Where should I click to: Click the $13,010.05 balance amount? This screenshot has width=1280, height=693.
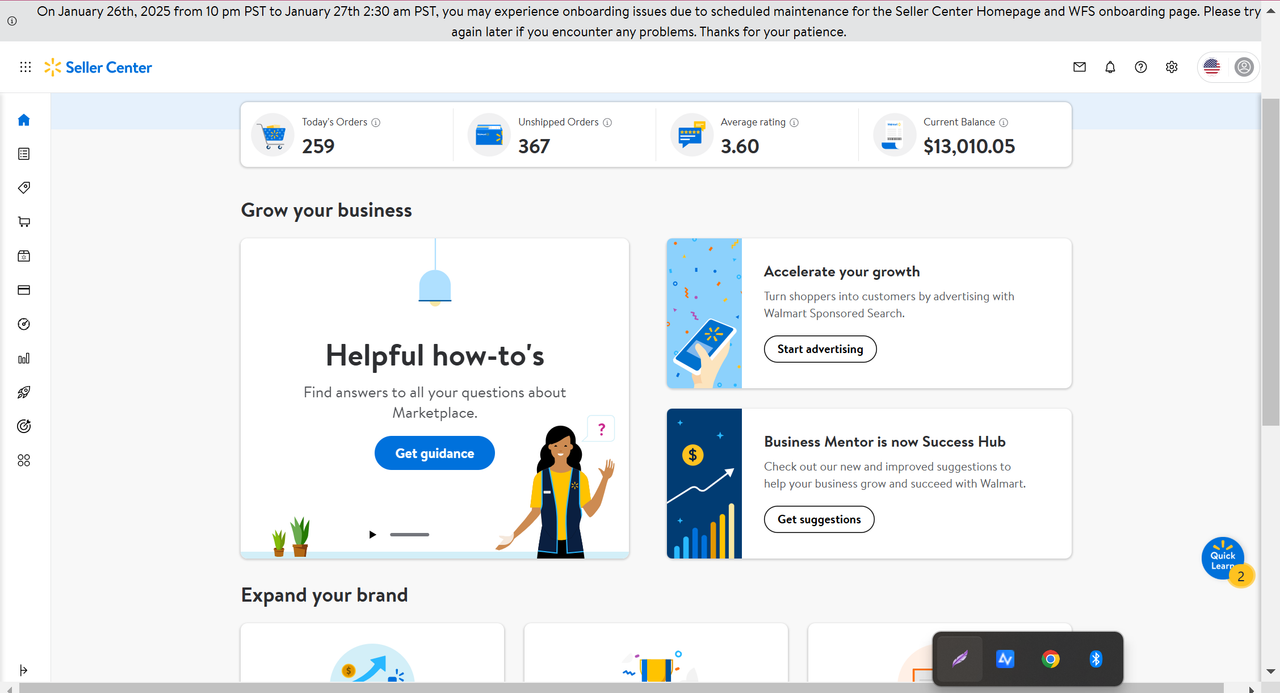tap(969, 146)
